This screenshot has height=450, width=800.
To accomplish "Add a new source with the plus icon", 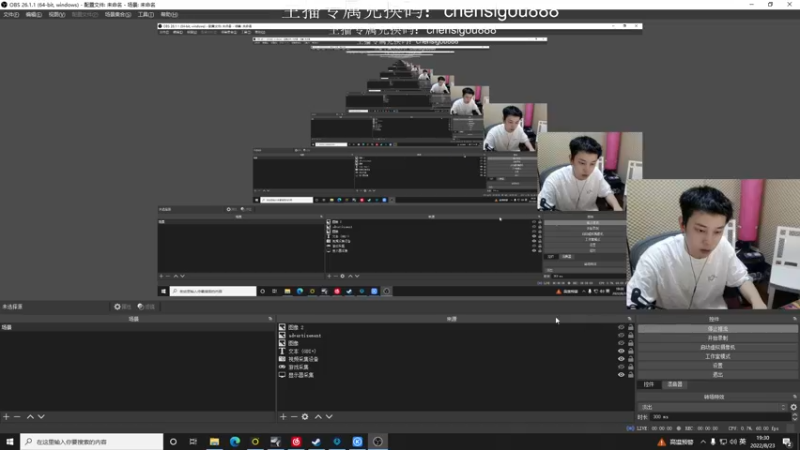I will (283, 417).
